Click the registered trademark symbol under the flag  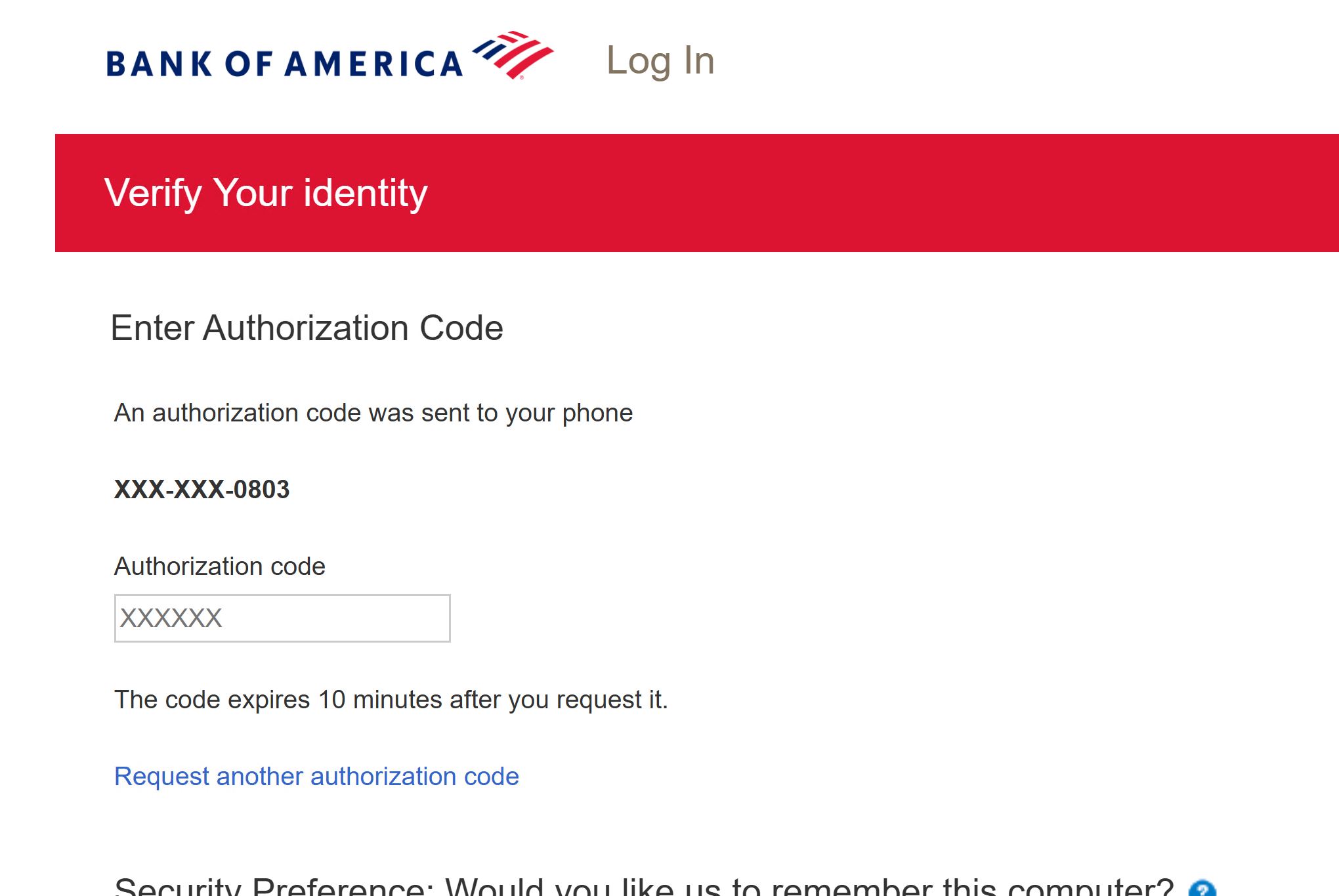[522, 77]
